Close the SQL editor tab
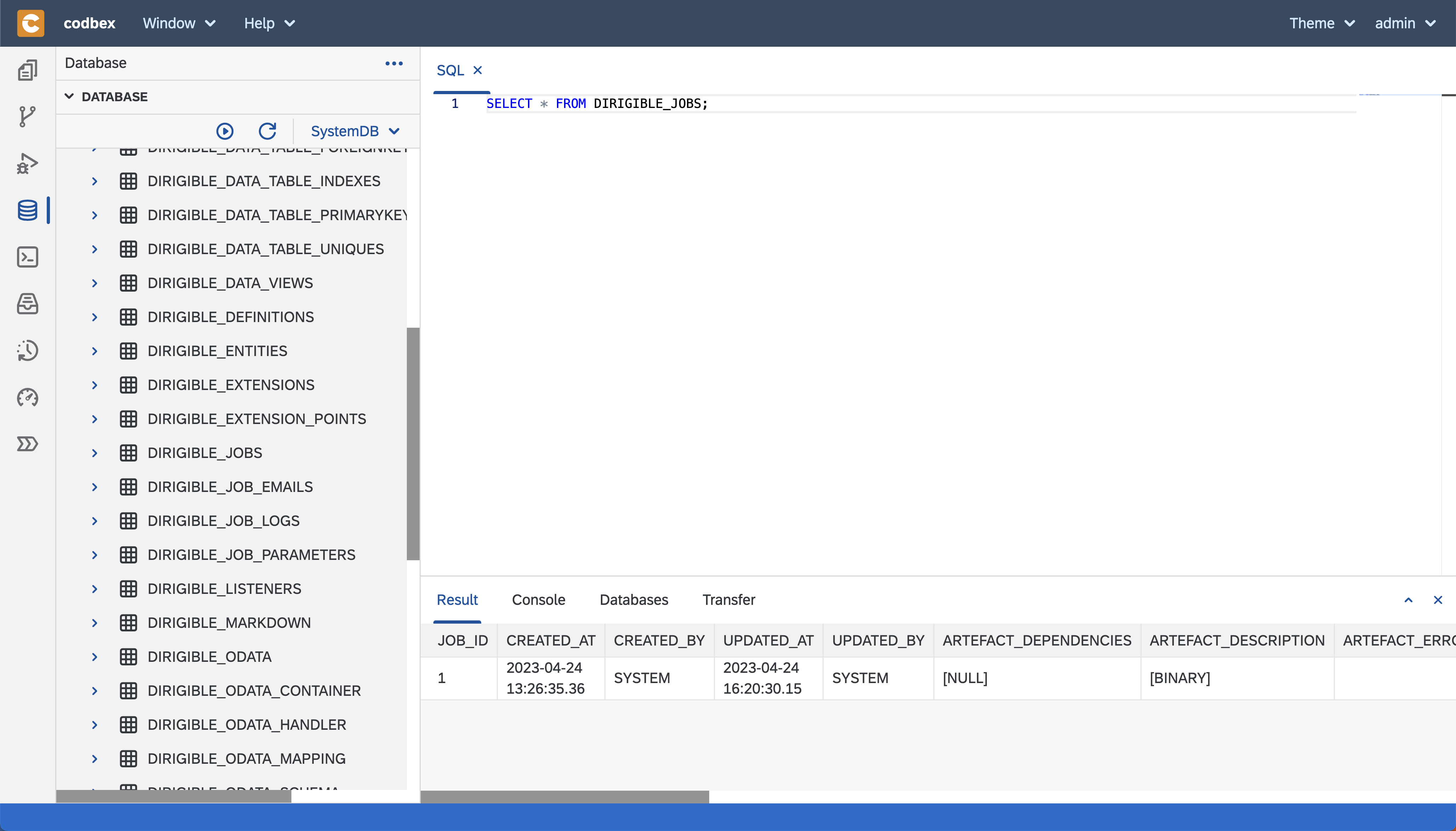Screen dimensions: 1456x831 point(478,70)
